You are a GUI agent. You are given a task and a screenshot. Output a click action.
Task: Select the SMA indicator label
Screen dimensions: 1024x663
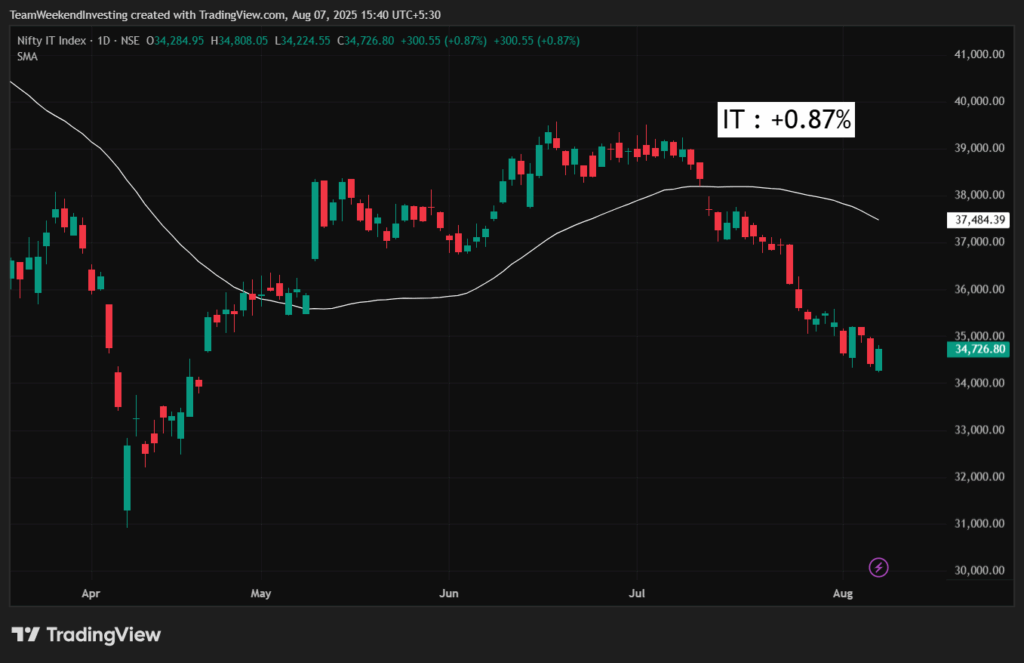click(x=27, y=57)
